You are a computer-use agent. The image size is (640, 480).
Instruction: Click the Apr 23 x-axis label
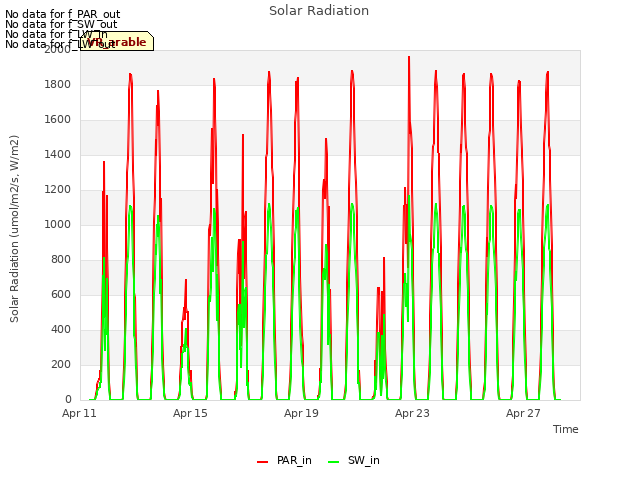tap(412, 413)
